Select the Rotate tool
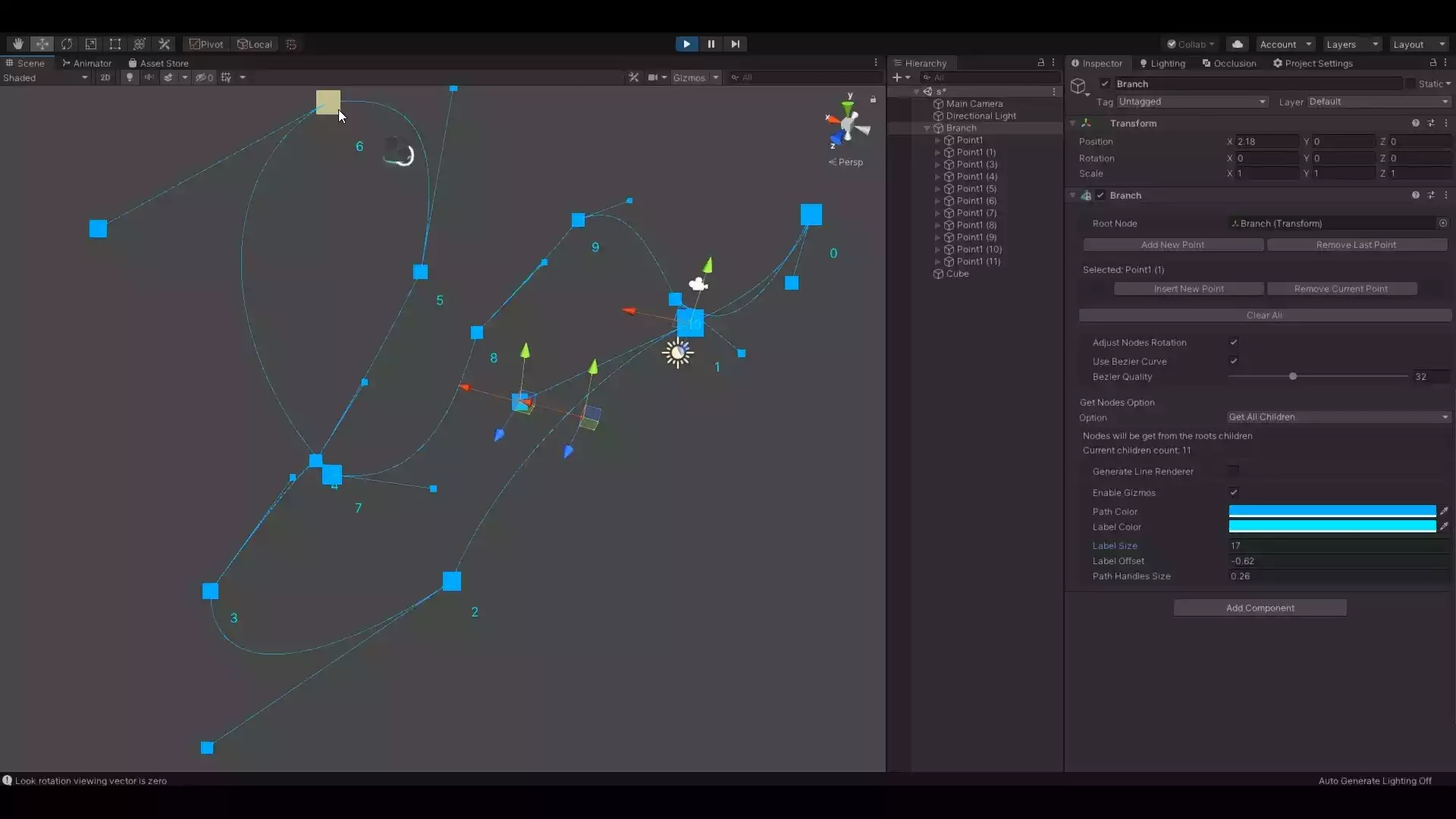 pyautogui.click(x=67, y=44)
